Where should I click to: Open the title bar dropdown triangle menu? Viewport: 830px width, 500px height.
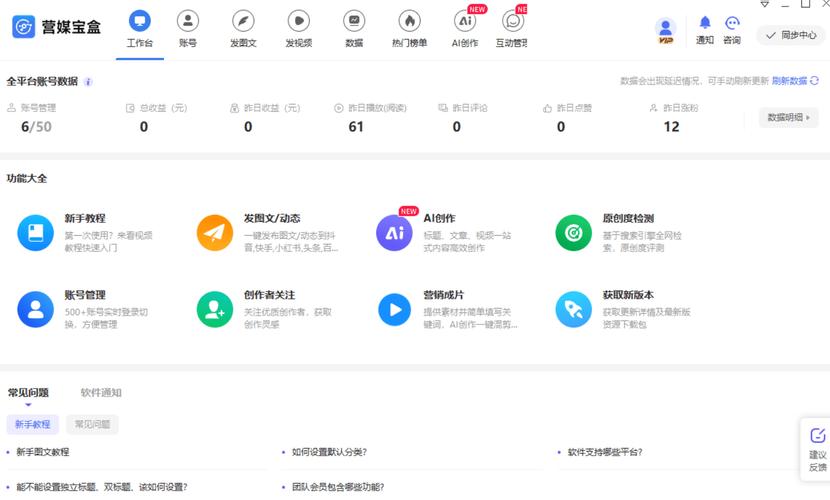pos(764,5)
